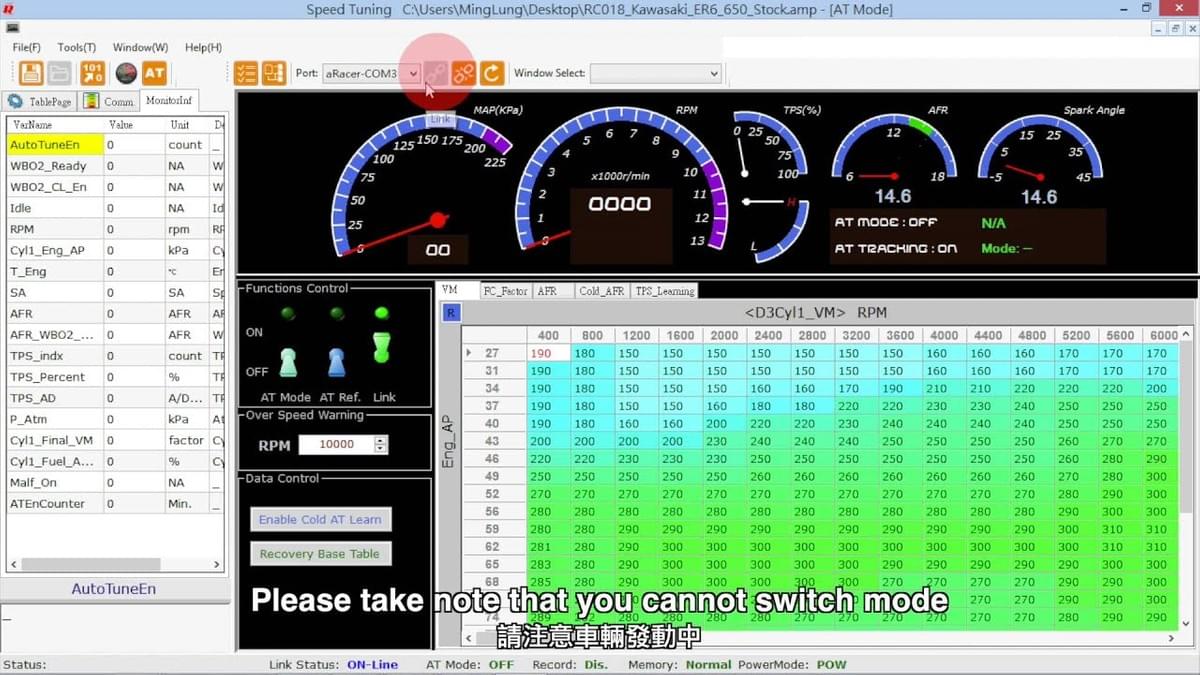Switch to the Comm tab

(x=108, y=101)
